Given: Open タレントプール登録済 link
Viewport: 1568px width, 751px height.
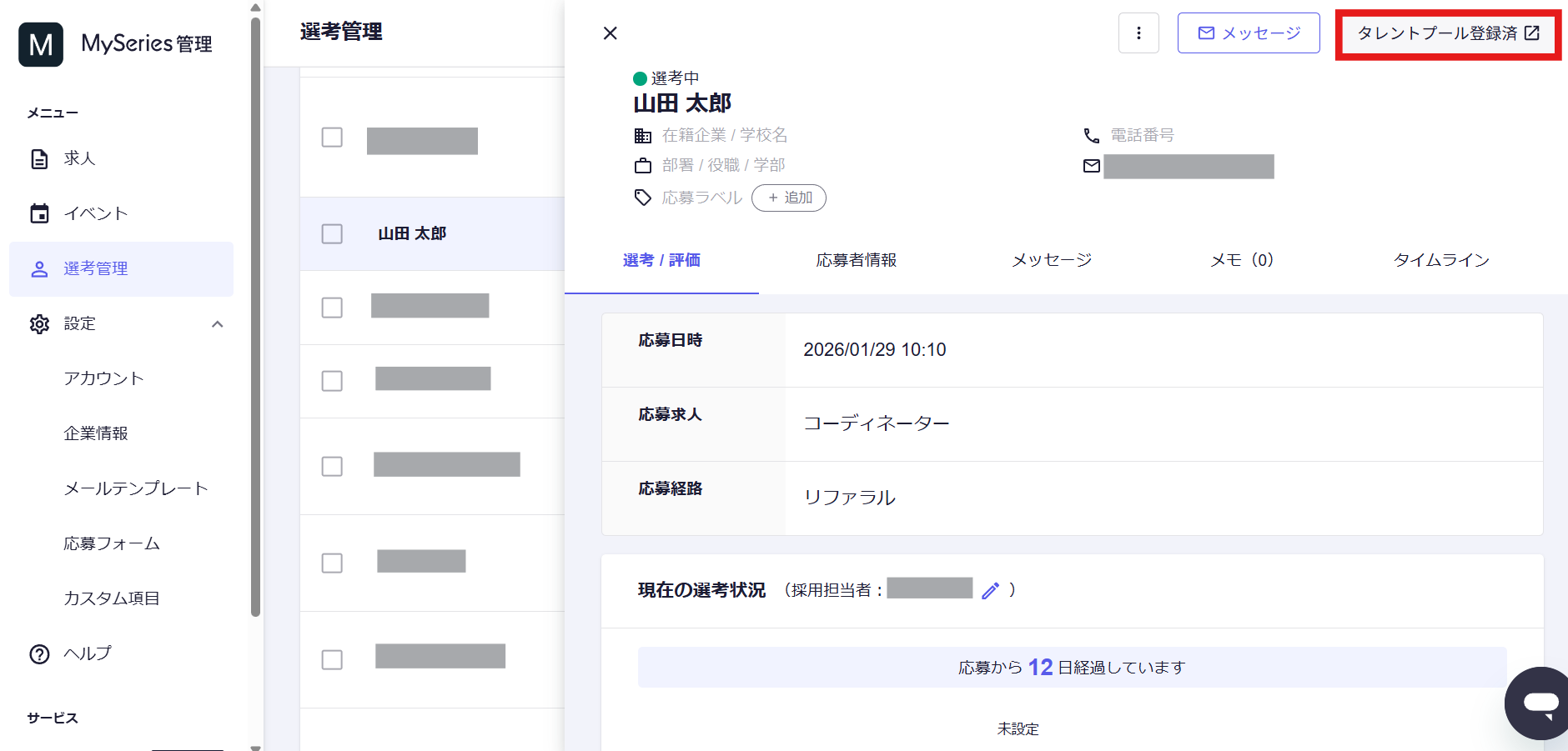Looking at the screenshot, I should click(1447, 33).
